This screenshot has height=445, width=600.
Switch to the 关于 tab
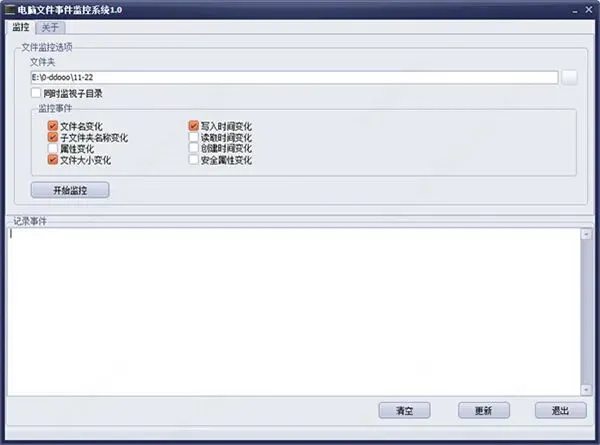[x=50, y=28]
